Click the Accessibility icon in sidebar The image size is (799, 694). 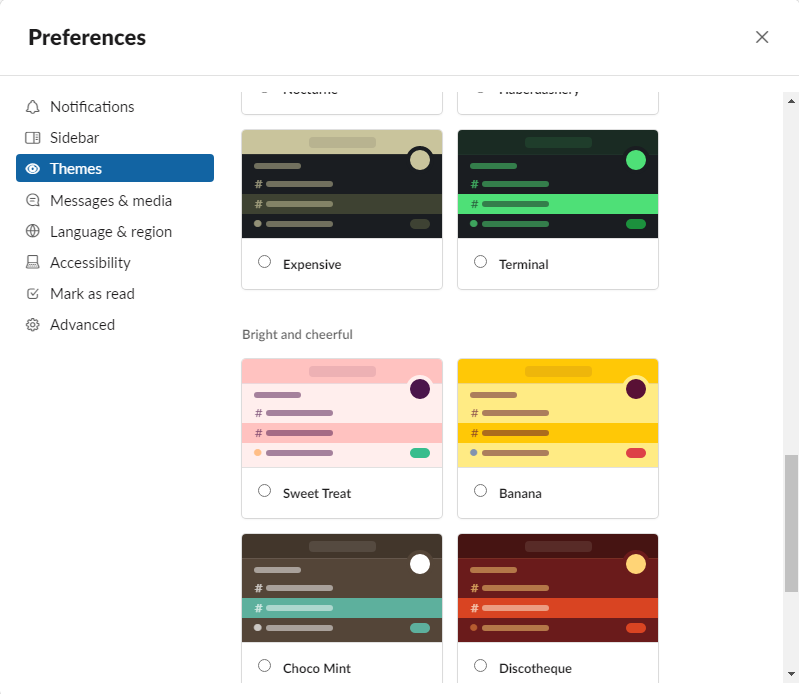33,262
